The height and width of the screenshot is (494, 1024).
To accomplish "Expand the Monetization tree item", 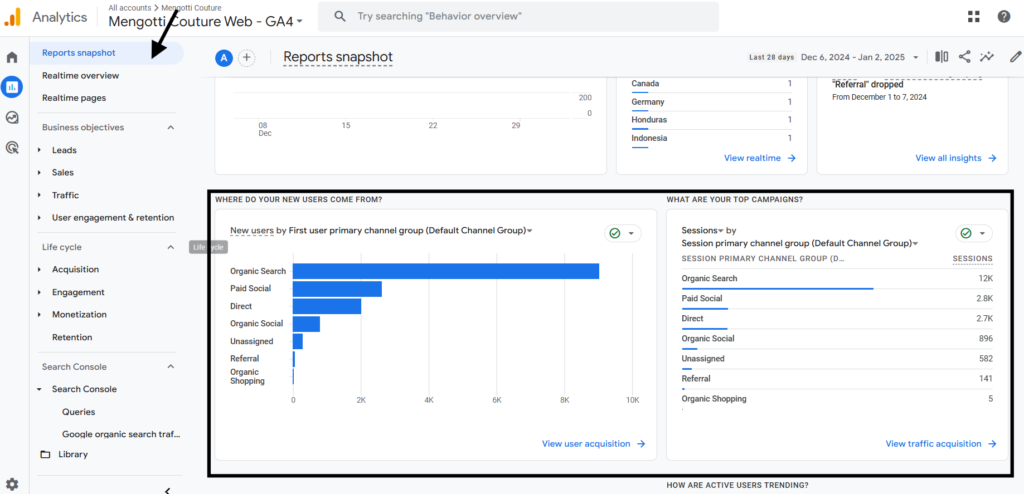I will tap(40, 314).
